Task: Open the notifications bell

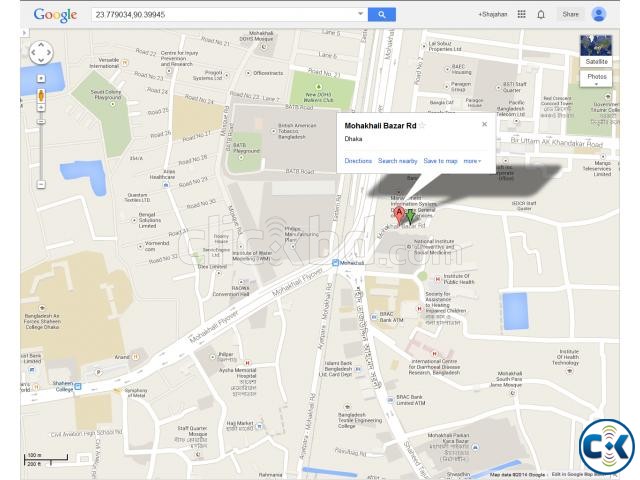Action: point(541,15)
